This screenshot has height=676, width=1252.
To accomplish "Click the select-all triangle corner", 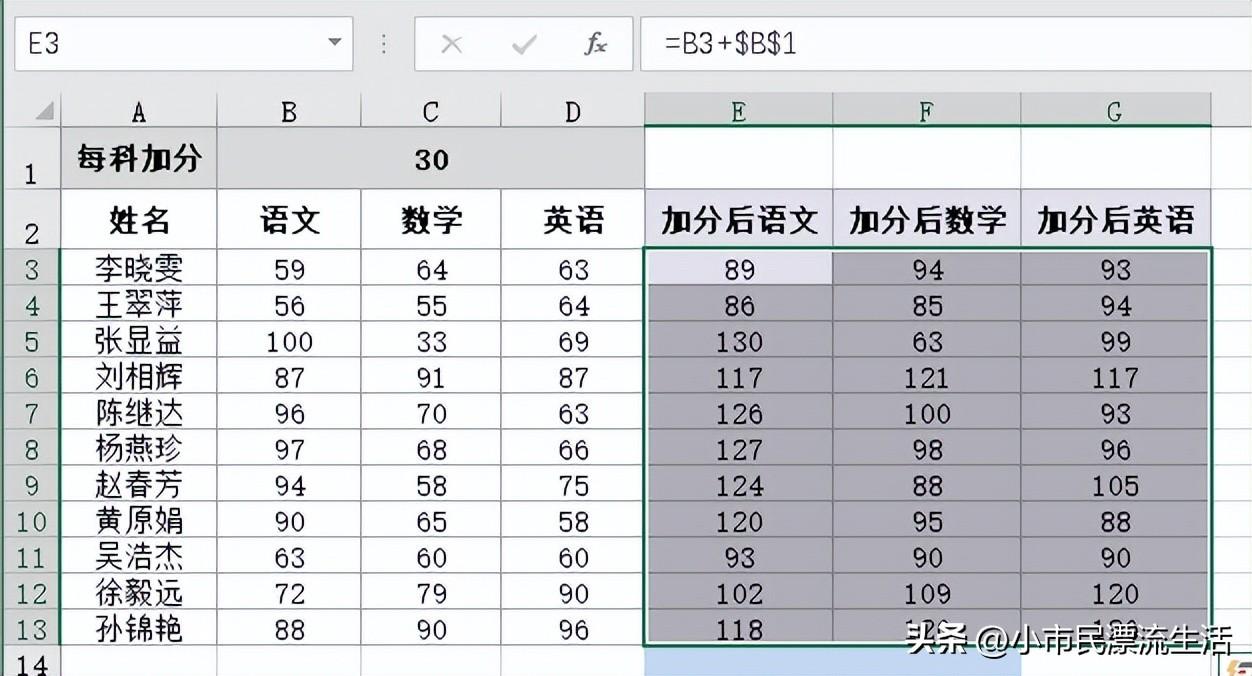I will 44,110.
